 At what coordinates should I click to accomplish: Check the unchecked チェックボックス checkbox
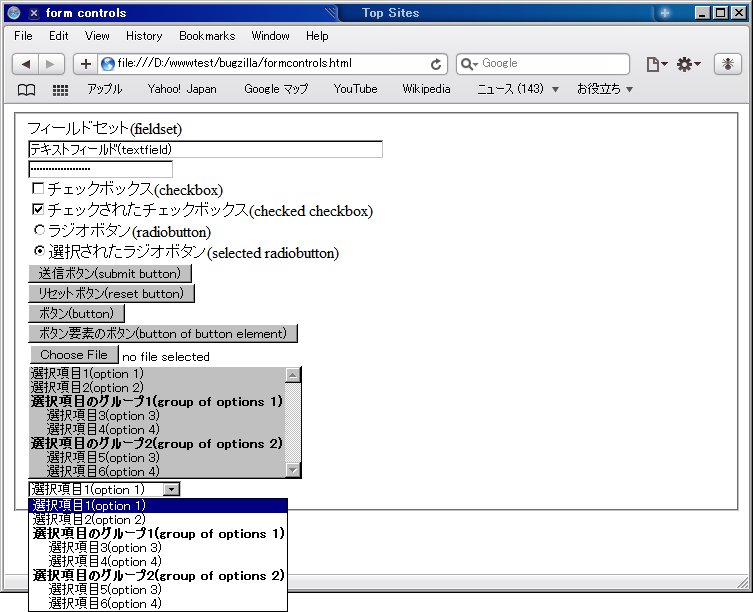(38, 188)
